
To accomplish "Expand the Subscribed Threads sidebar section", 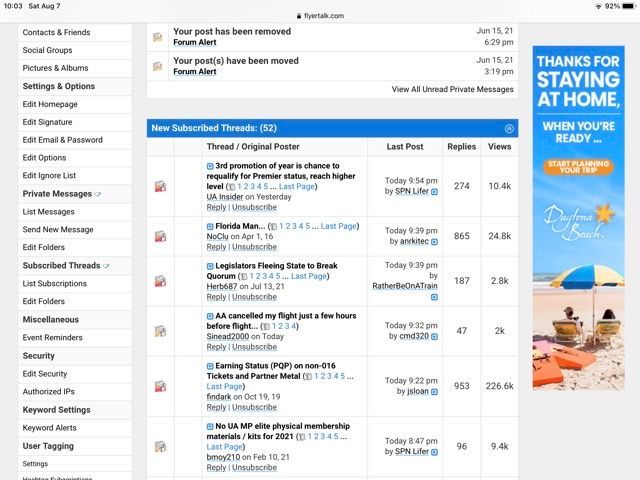I will point(106,266).
